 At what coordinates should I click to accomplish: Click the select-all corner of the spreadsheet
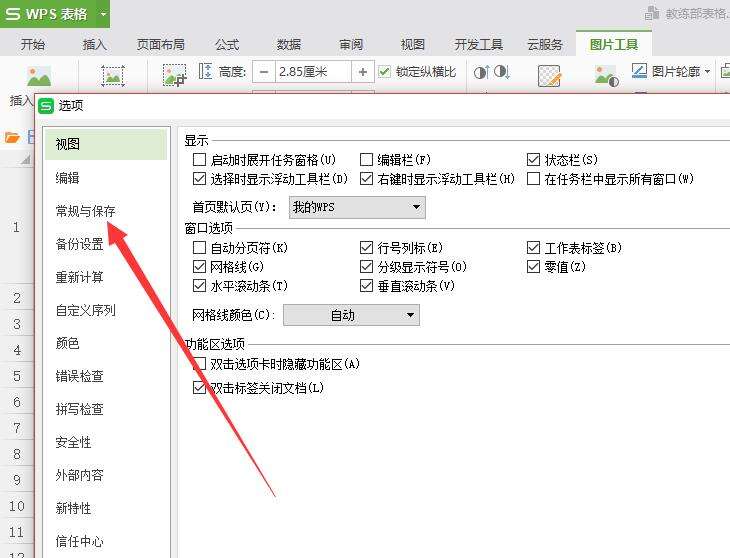coord(25,160)
